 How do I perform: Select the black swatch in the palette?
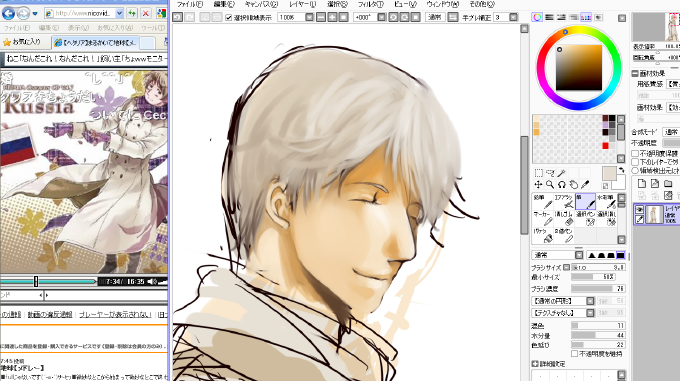click(x=612, y=118)
